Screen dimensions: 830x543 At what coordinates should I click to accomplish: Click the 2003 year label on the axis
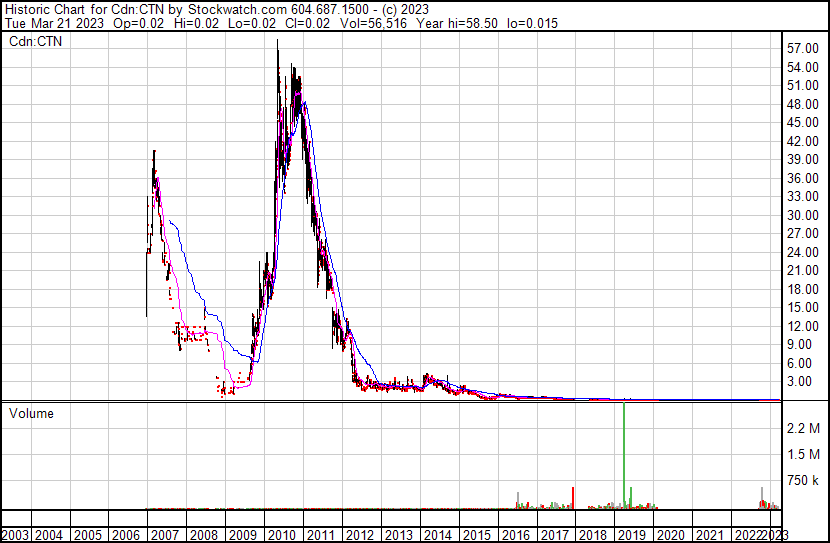[x=17, y=535]
